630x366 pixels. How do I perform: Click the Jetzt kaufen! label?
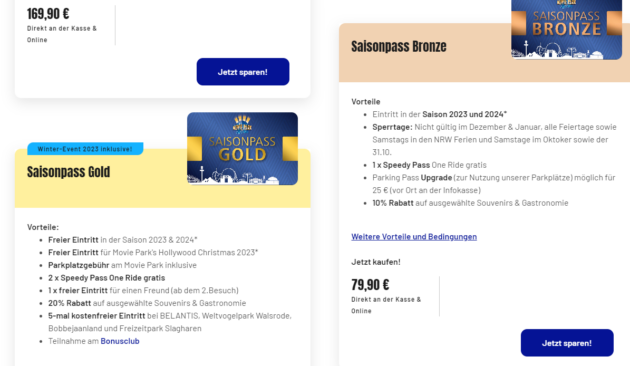(x=376, y=262)
